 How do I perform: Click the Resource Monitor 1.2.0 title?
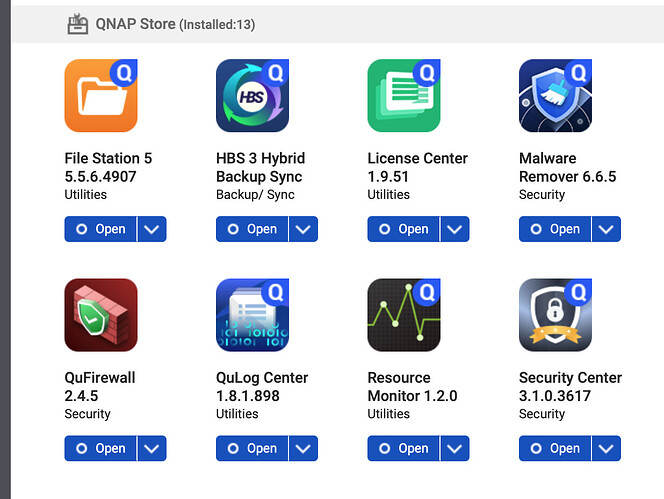pyautogui.click(x=412, y=387)
